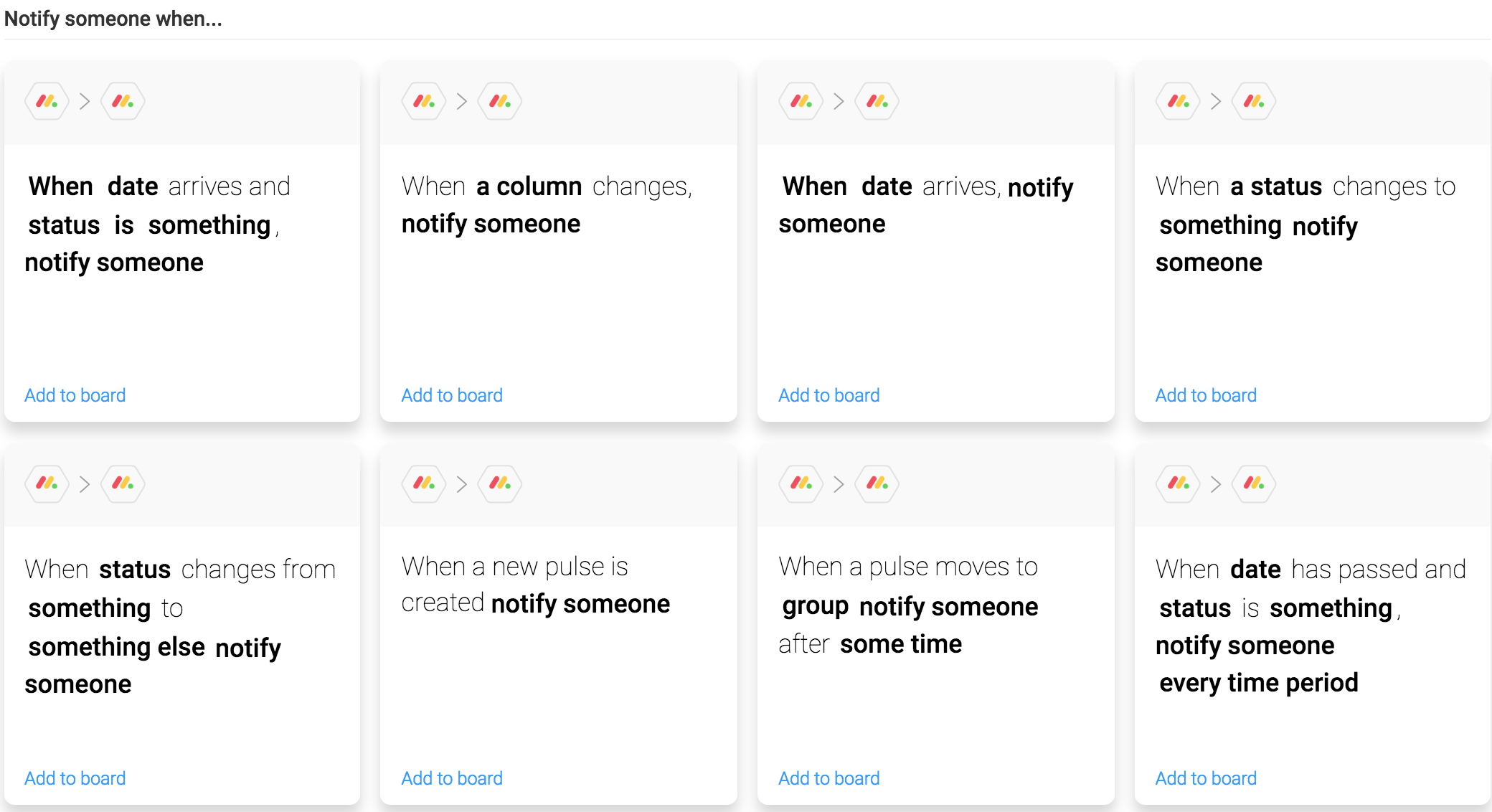
Task: Click trigger icon on 'status changes from' card
Action: pos(47,483)
